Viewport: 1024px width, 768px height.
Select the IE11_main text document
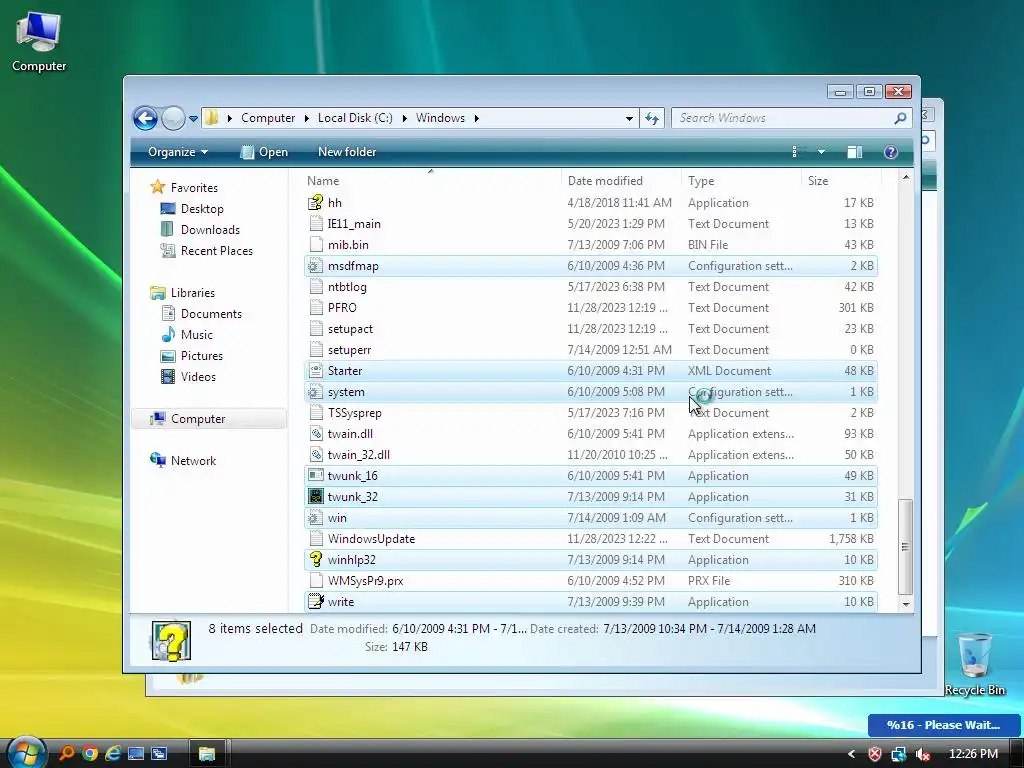(590, 224)
